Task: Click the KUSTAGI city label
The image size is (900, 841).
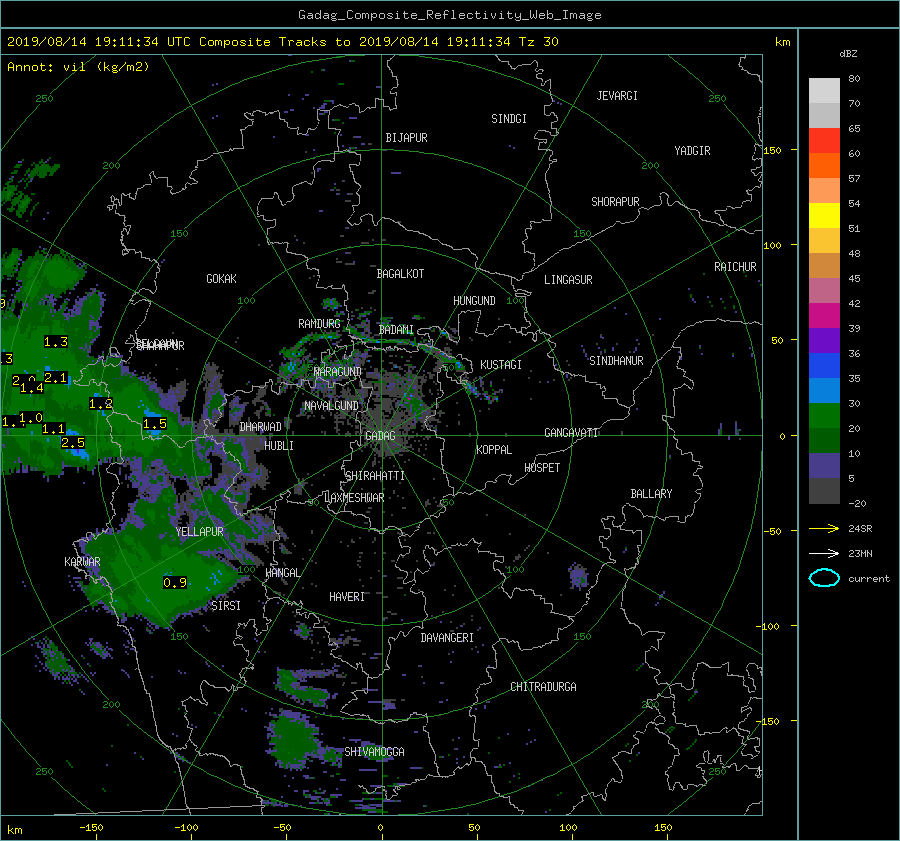Action: click(x=501, y=365)
